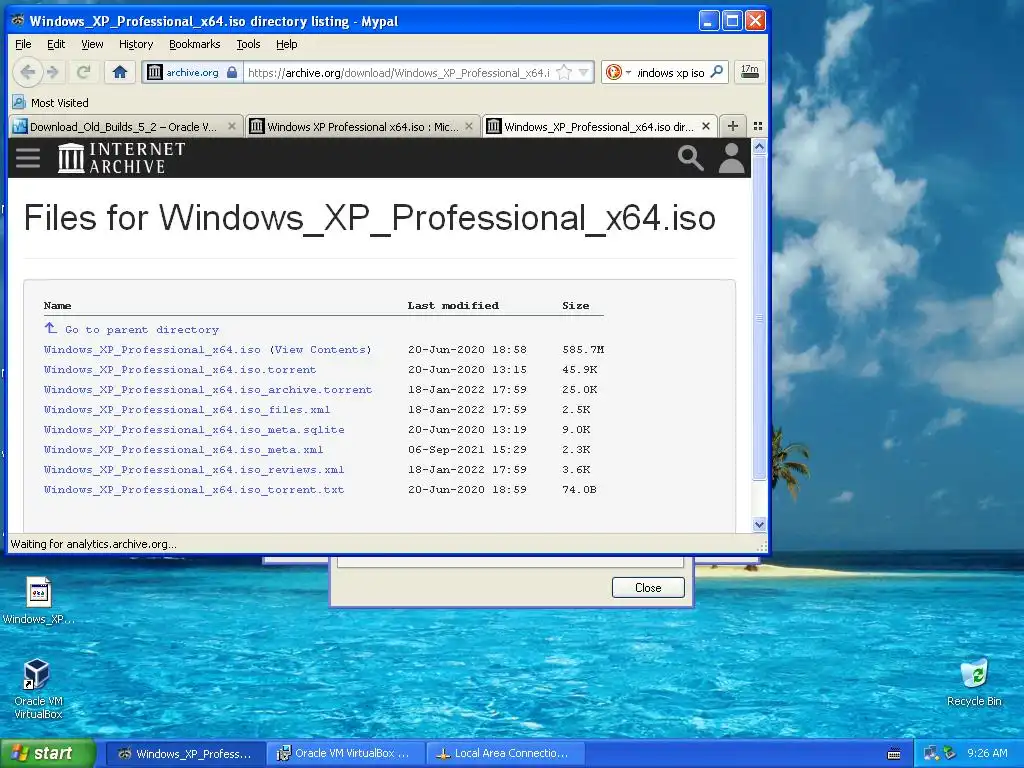Open Windows_XP_Professional_x64.iso.torrent link
This screenshot has width=1024, height=768.
point(180,370)
